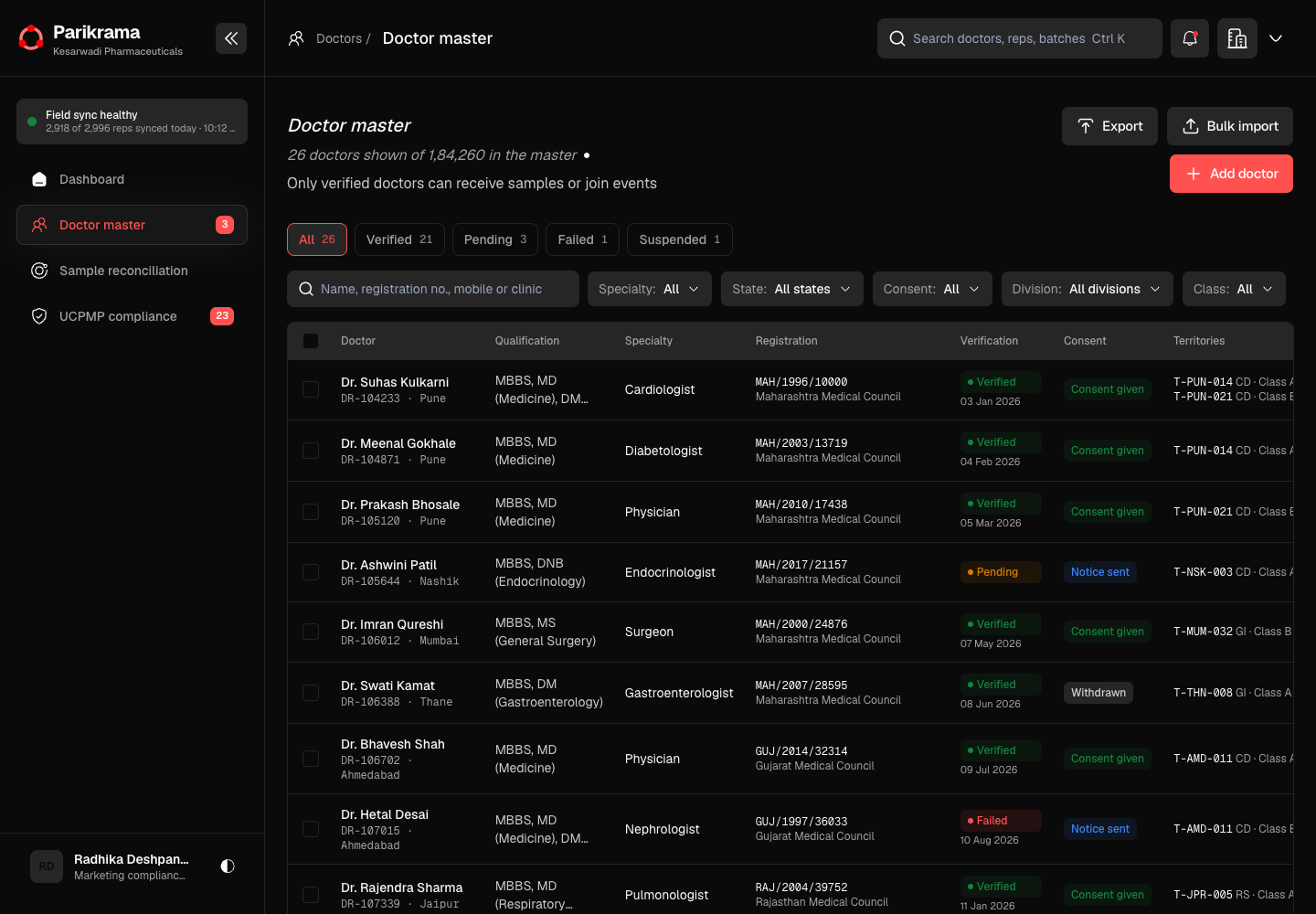Click Withdrawn consent badge for Dr. Swati Kamat
Image resolution: width=1316 pixels, height=914 pixels.
1098,693
